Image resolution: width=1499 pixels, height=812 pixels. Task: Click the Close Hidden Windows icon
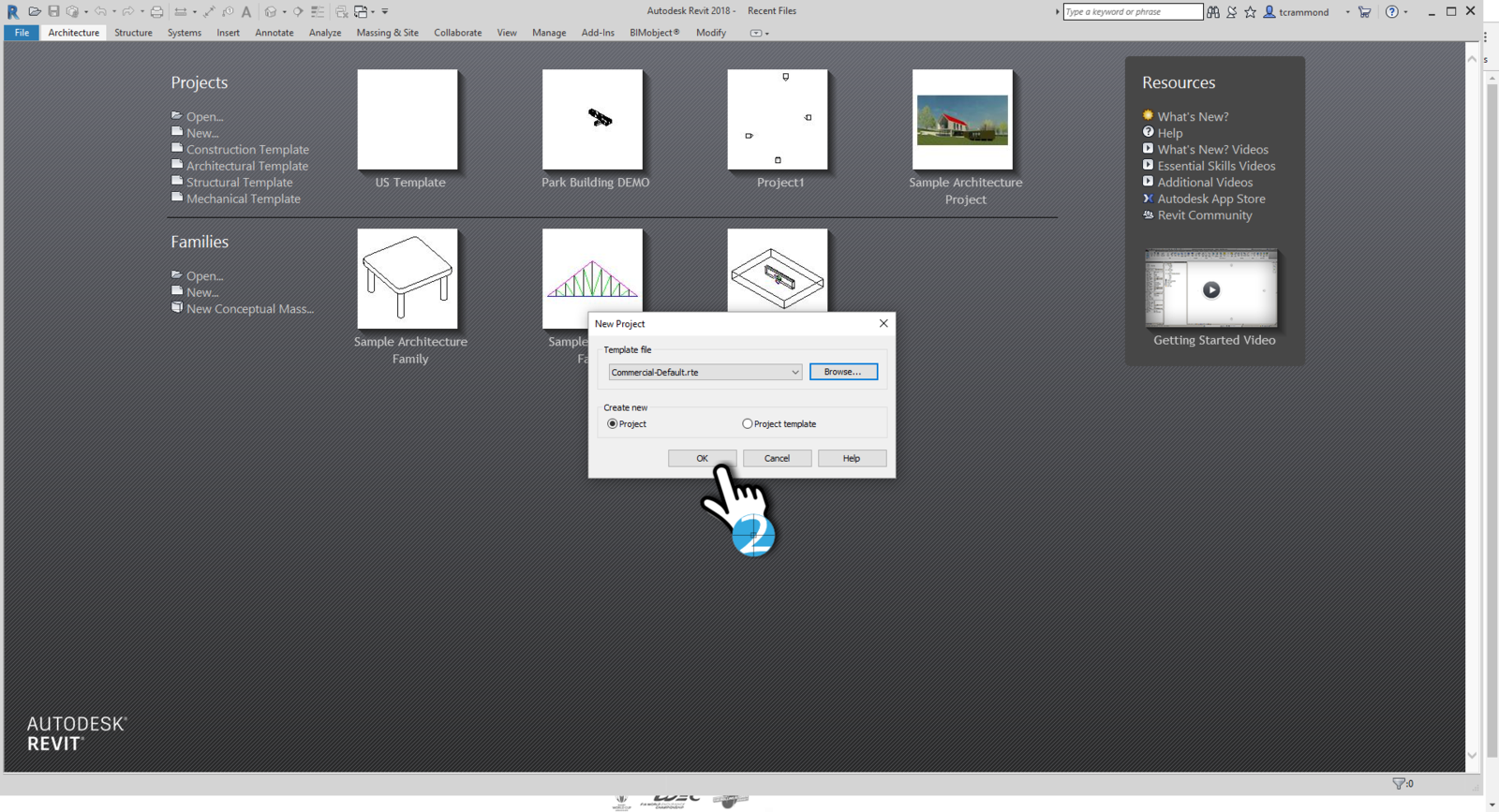[x=342, y=11]
